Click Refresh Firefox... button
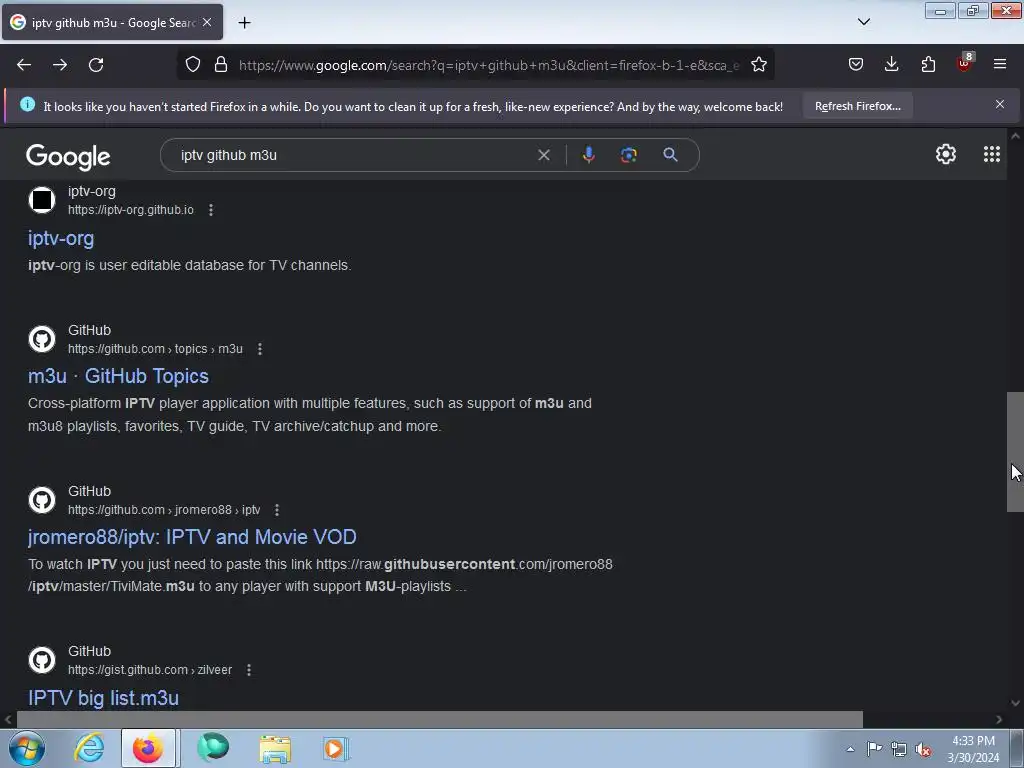This screenshot has width=1024, height=768. pos(857,106)
